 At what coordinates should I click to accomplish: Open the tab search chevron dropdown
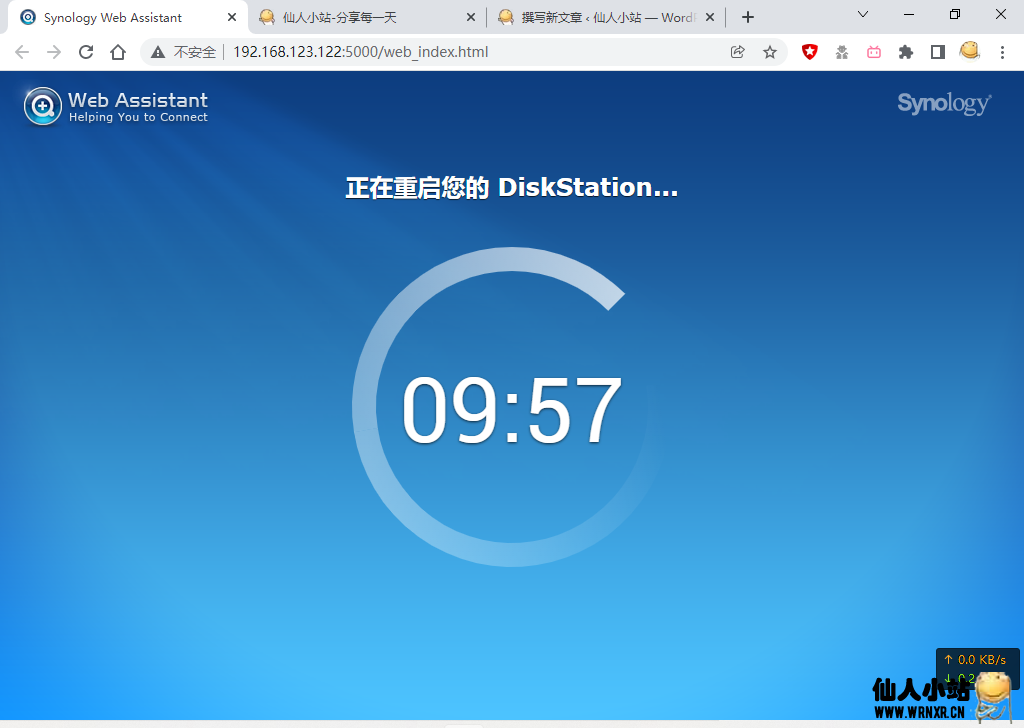point(862,16)
